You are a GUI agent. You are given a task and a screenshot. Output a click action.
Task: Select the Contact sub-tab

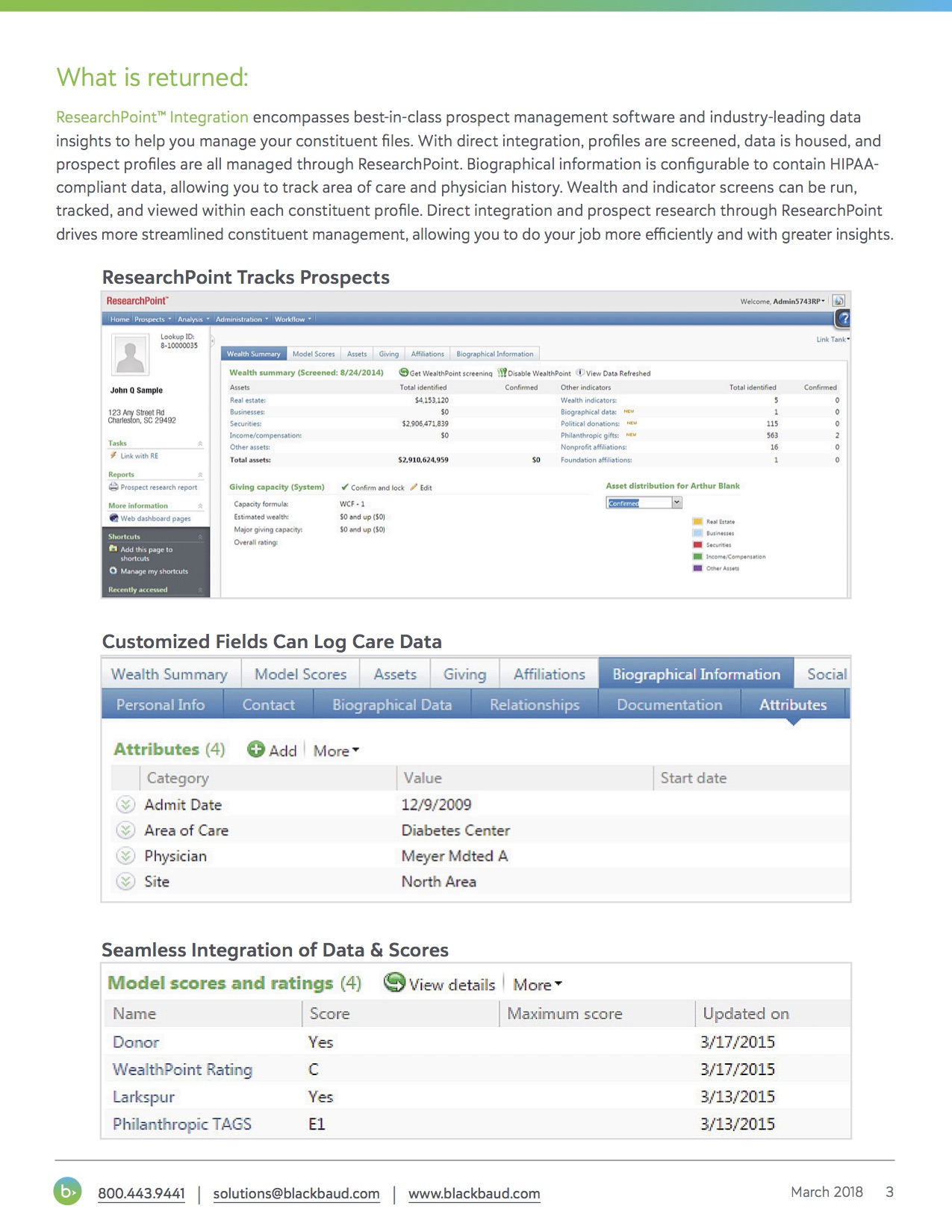pyautogui.click(x=269, y=704)
